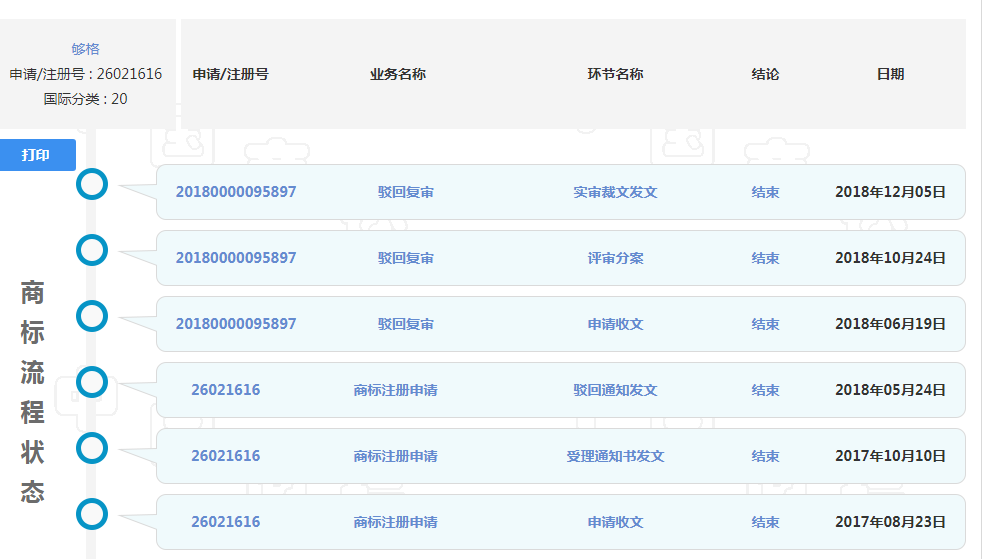Open the 评审分案 step link
Image resolution: width=1002 pixels, height=559 pixels.
tap(615, 258)
